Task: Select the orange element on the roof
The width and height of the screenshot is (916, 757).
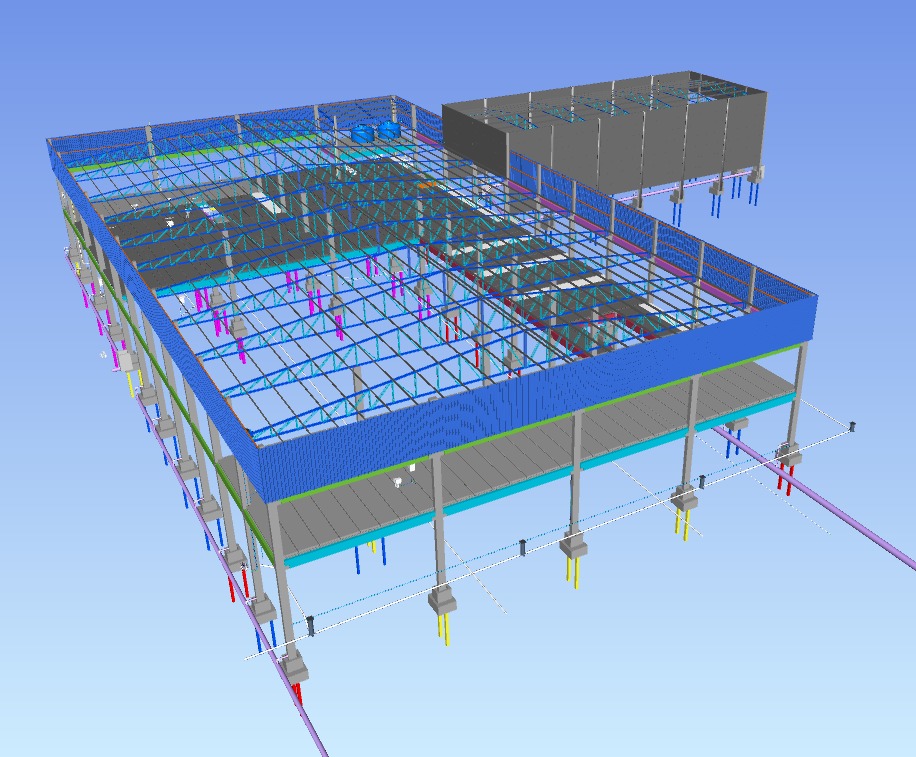Action: click(x=426, y=185)
